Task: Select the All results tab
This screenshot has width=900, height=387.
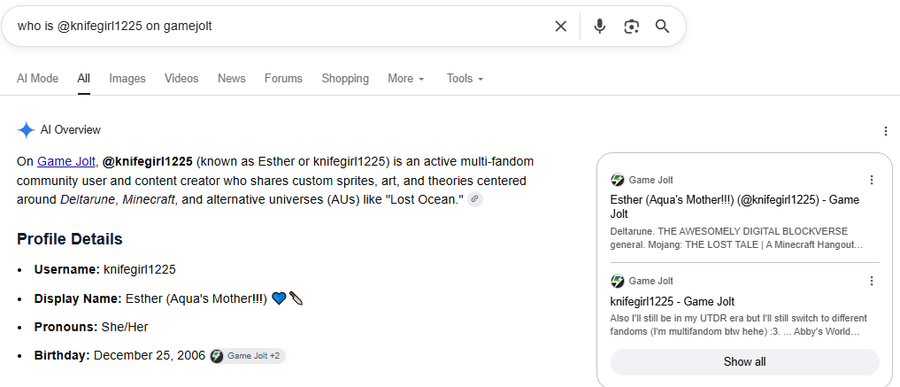Action: (84, 79)
